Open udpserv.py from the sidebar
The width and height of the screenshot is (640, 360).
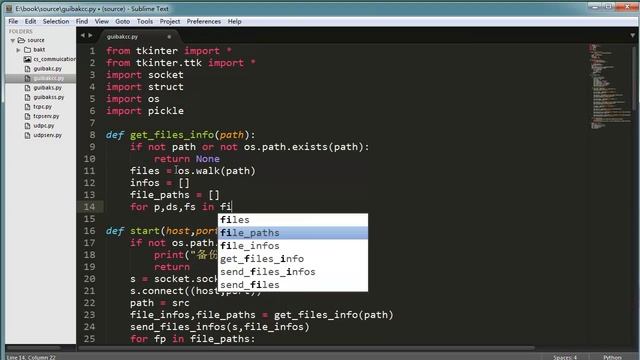click(x=47, y=135)
